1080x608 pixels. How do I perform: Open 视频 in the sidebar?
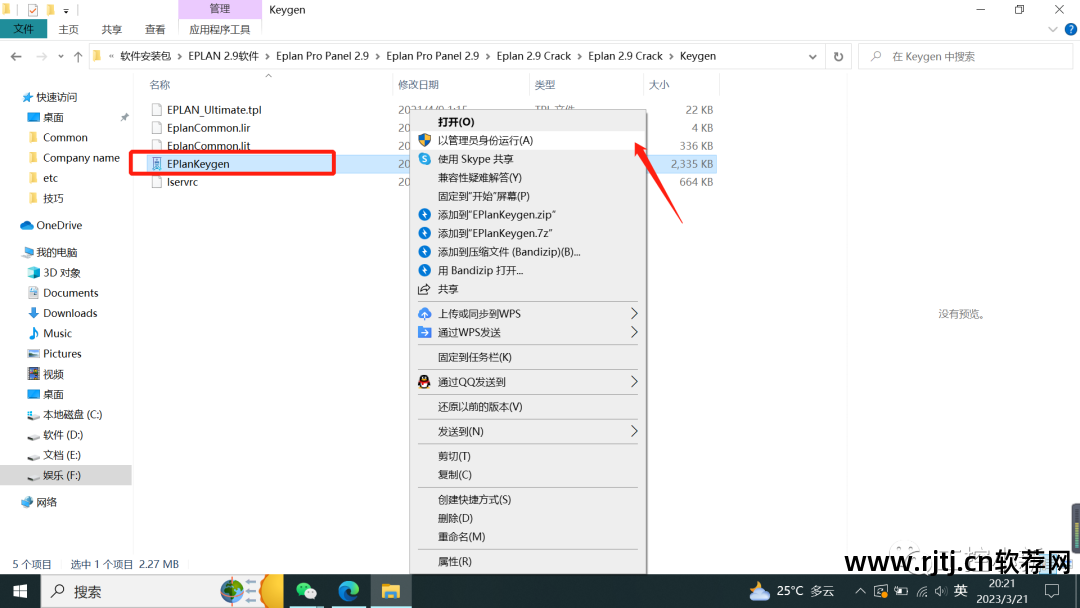click(x=53, y=374)
